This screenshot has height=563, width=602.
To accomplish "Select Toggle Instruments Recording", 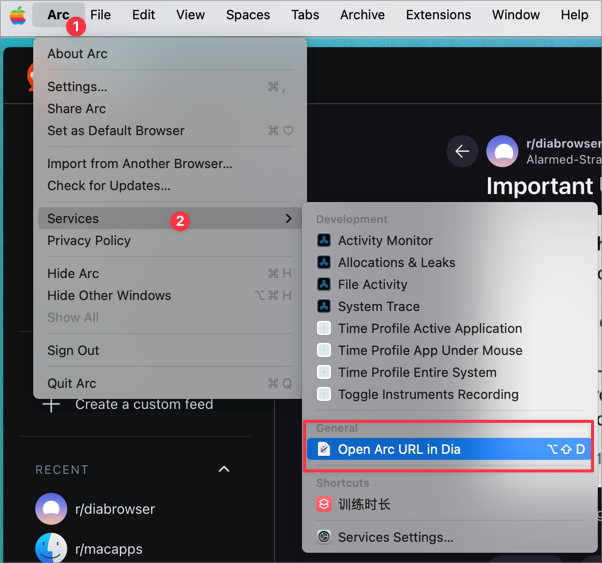I will [449, 394].
